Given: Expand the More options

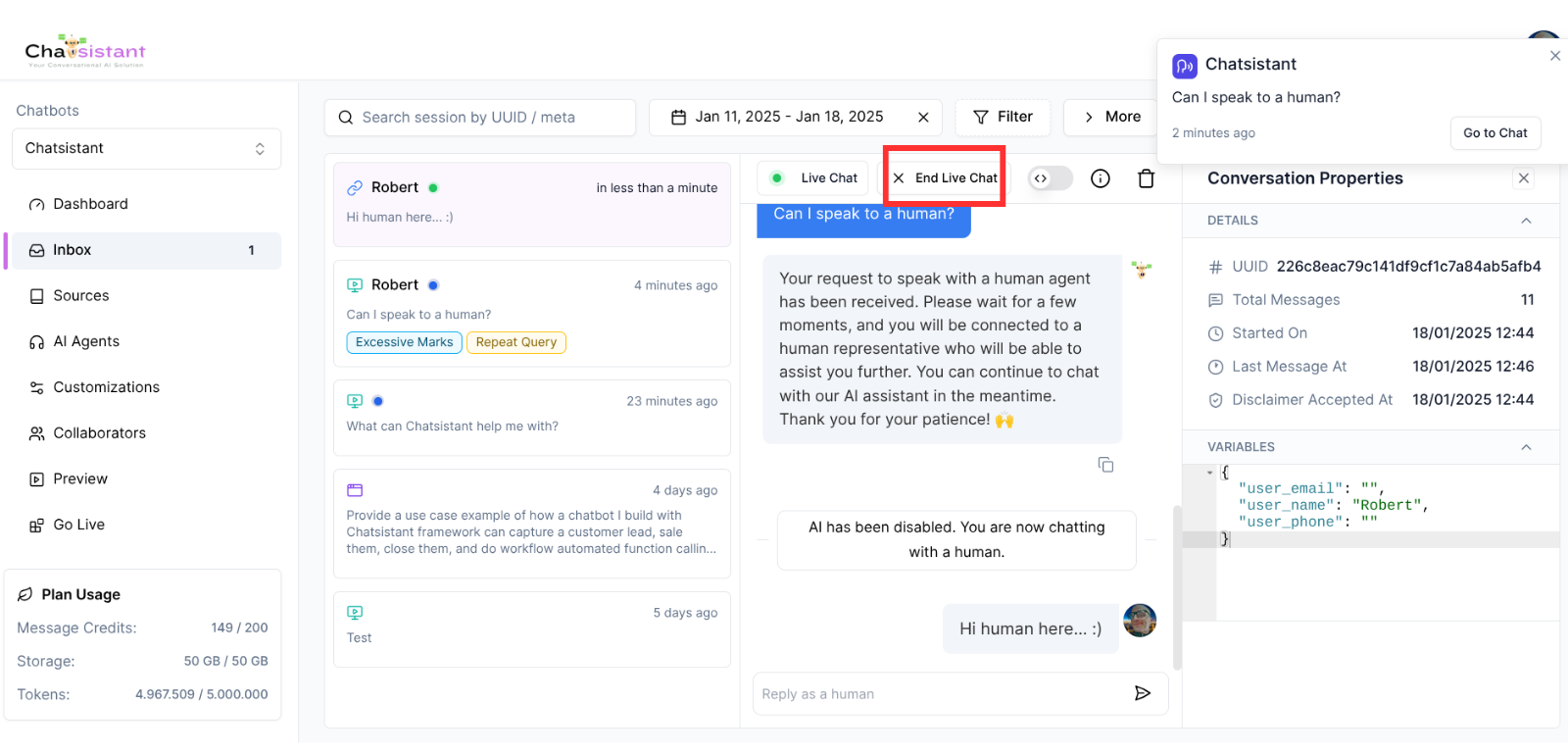Looking at the screenshot, I should [x=1112, y=117].
